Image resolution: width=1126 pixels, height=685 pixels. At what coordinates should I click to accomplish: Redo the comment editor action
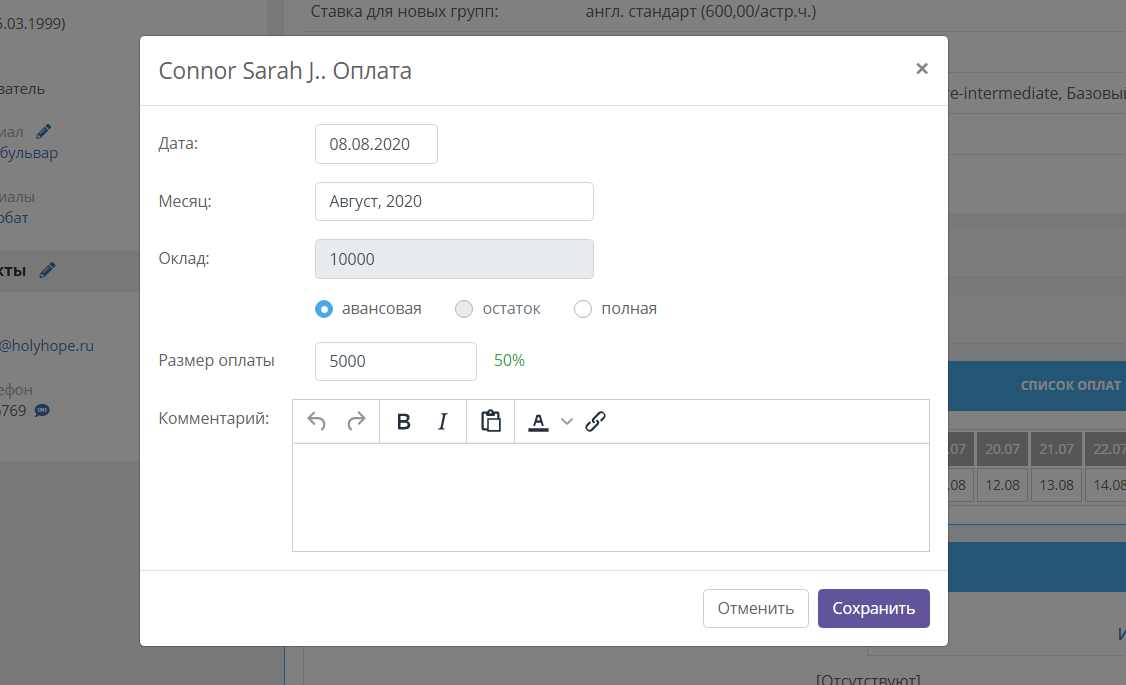(356, 421)
